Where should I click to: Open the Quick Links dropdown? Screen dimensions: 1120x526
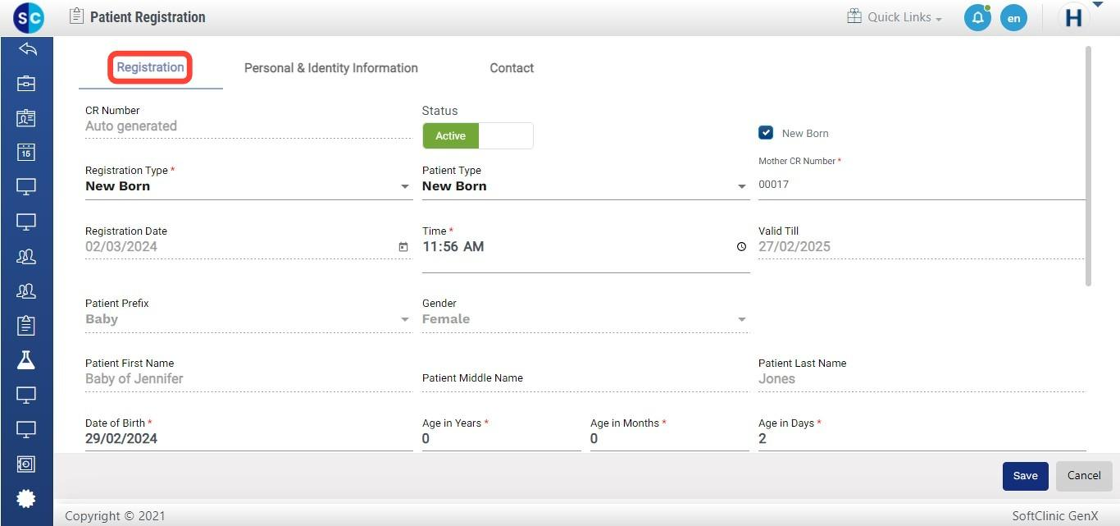tap(904, 17)
